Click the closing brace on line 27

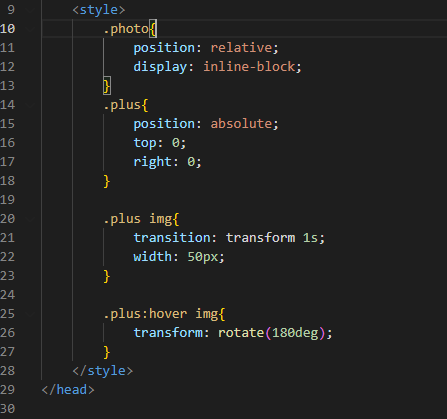pos(107,352)
